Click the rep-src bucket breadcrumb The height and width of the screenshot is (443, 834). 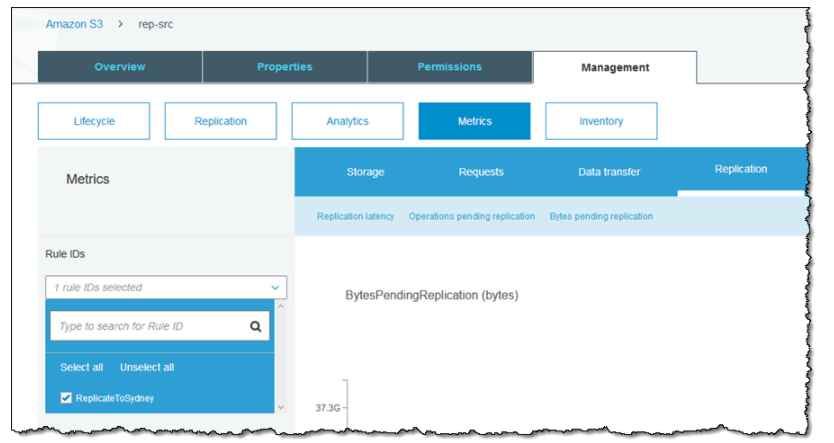click(155, 24)
